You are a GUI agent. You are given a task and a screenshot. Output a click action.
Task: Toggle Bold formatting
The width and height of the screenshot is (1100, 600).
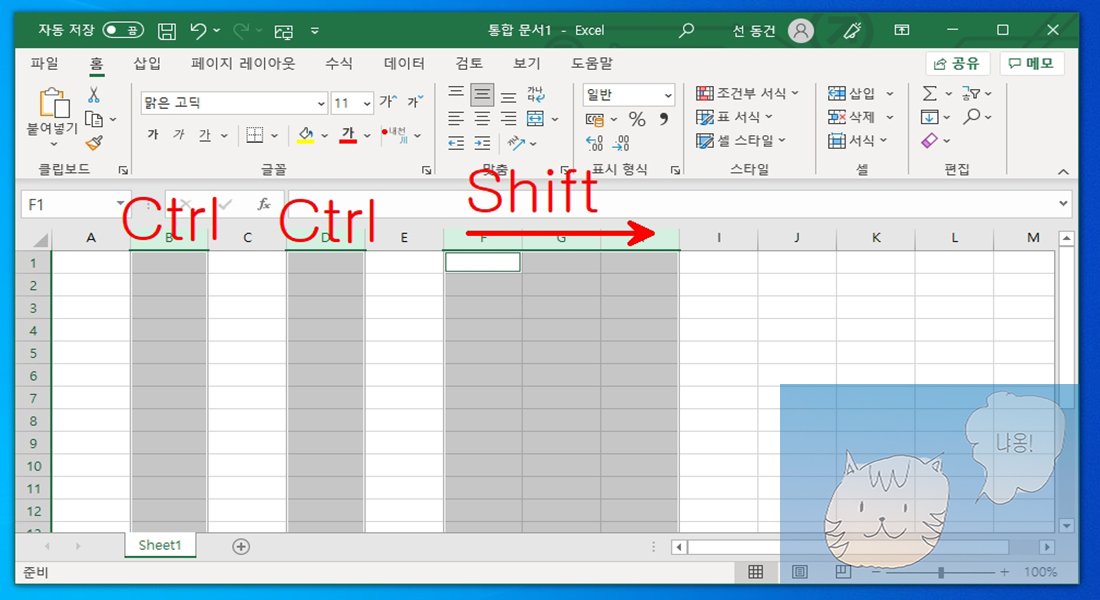(153, 135)
